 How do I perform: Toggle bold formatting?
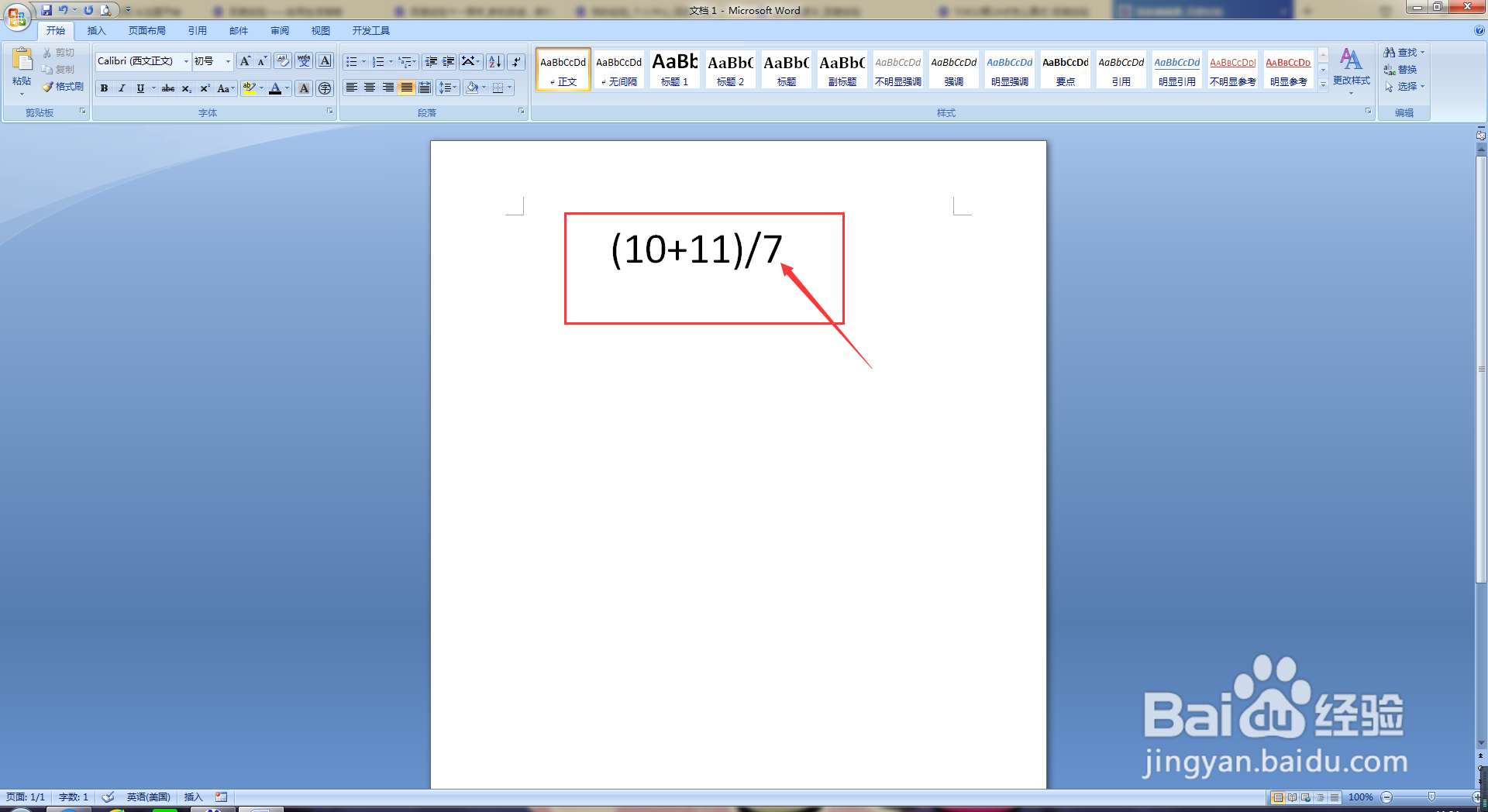(x=104, y=88)
